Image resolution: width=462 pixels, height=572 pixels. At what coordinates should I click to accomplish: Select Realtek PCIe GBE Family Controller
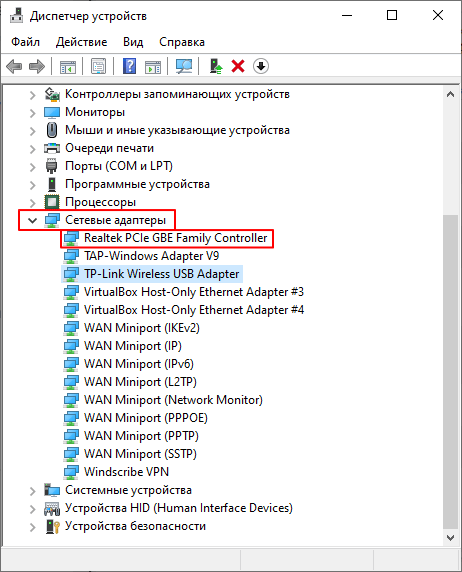pos(176,238)
